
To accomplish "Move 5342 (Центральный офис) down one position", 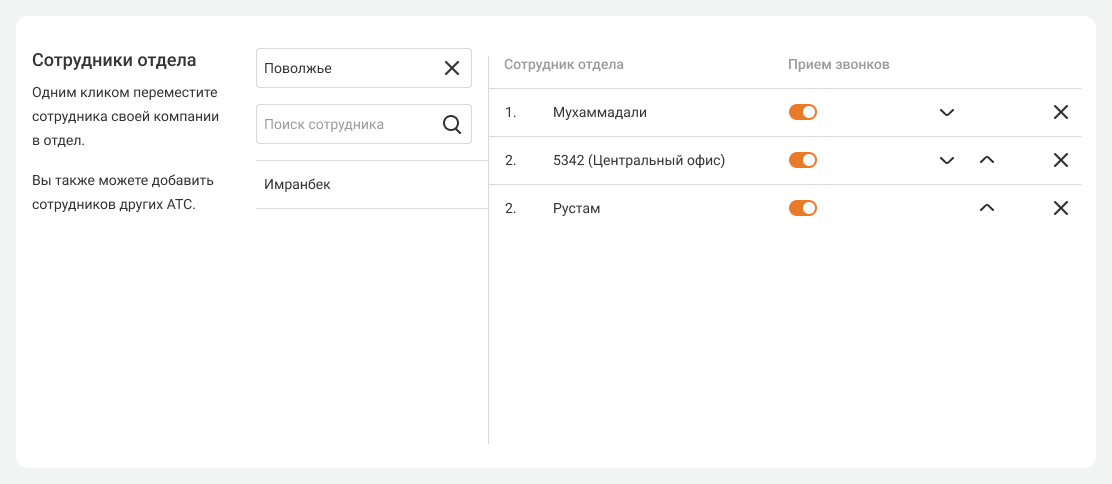I will pyautogui.click(x=947, y=160).
